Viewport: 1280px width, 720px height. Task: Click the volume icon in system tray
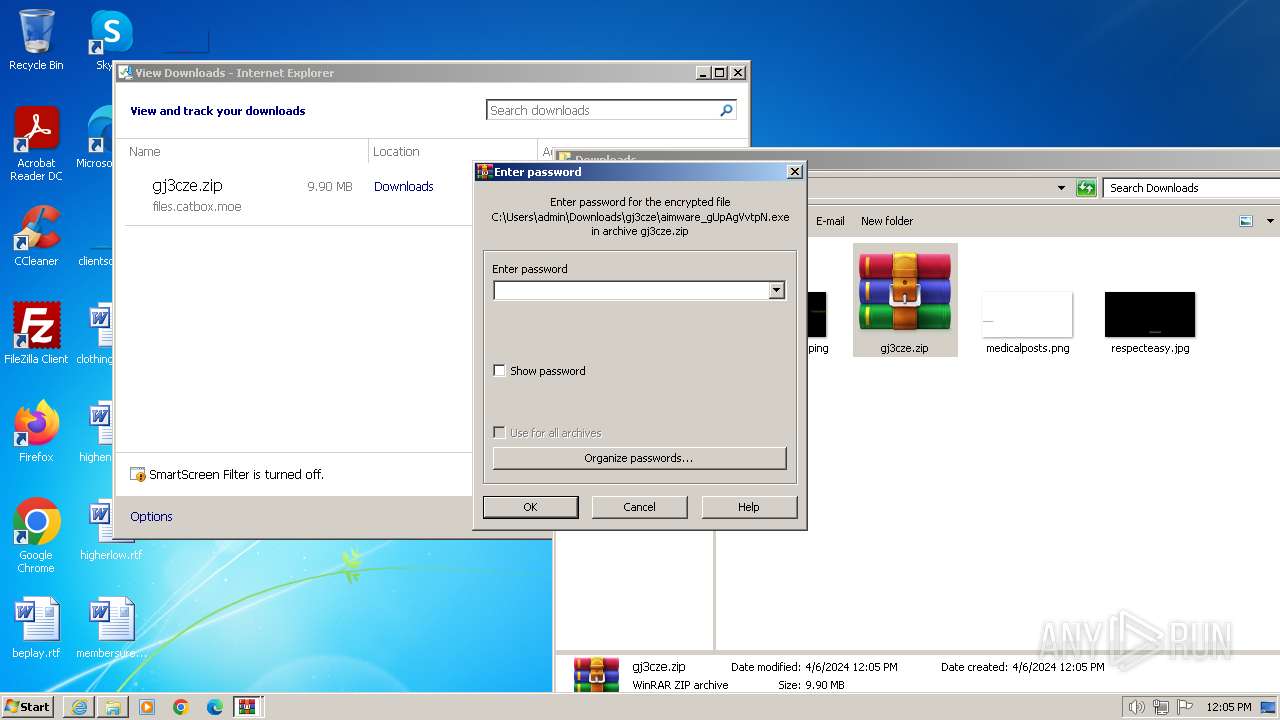tap(1137, 707)
